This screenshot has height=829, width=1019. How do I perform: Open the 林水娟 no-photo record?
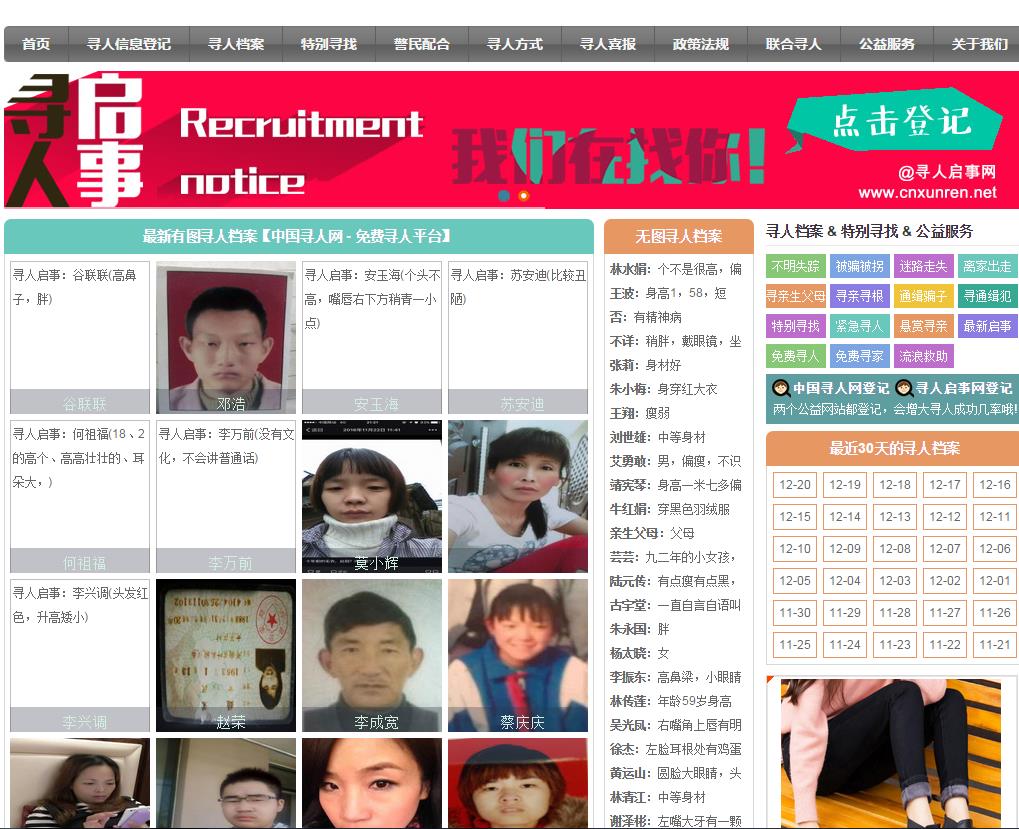(676, 269)
